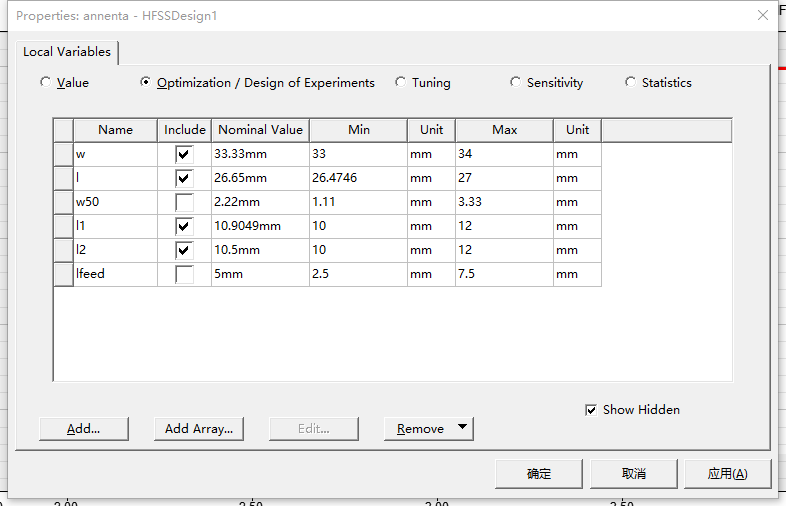Click the Nominal Value column header
The image size is (786, 506).
coord(260,130)
